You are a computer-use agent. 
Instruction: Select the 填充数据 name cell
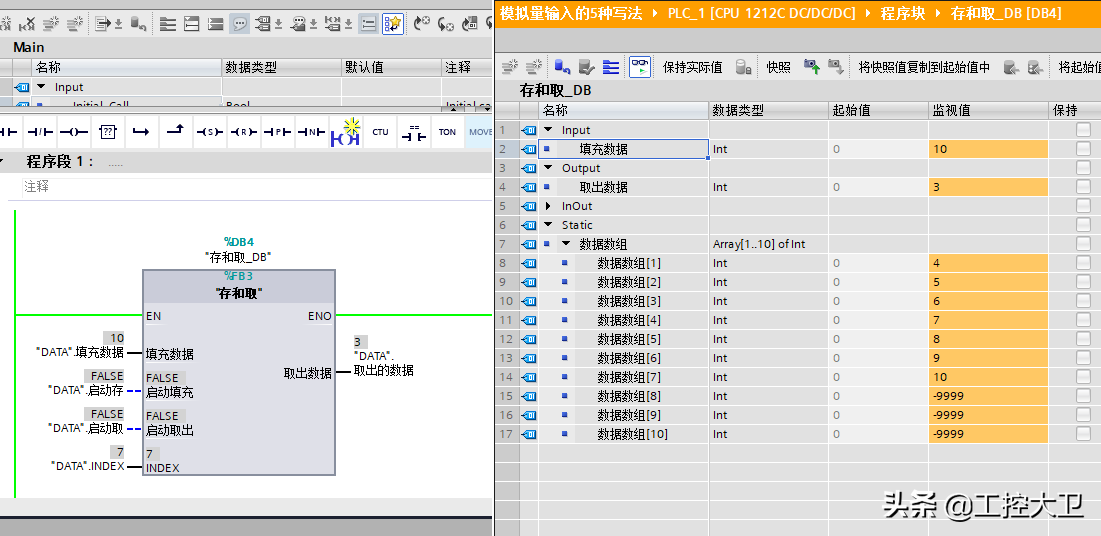pos(624,149)
